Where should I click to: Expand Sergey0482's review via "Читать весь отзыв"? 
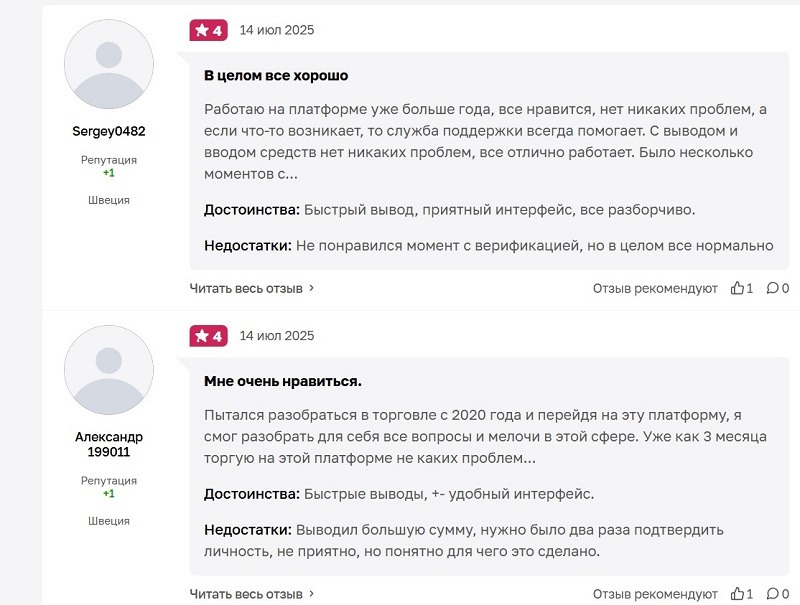coord(246,288)
